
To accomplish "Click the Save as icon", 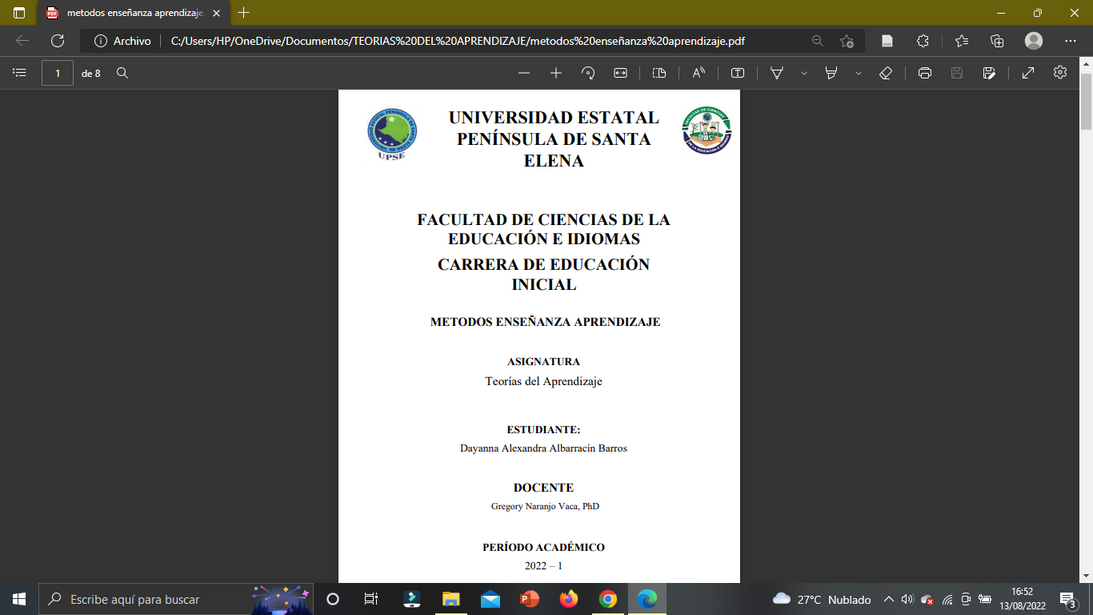I will [989, 73].
